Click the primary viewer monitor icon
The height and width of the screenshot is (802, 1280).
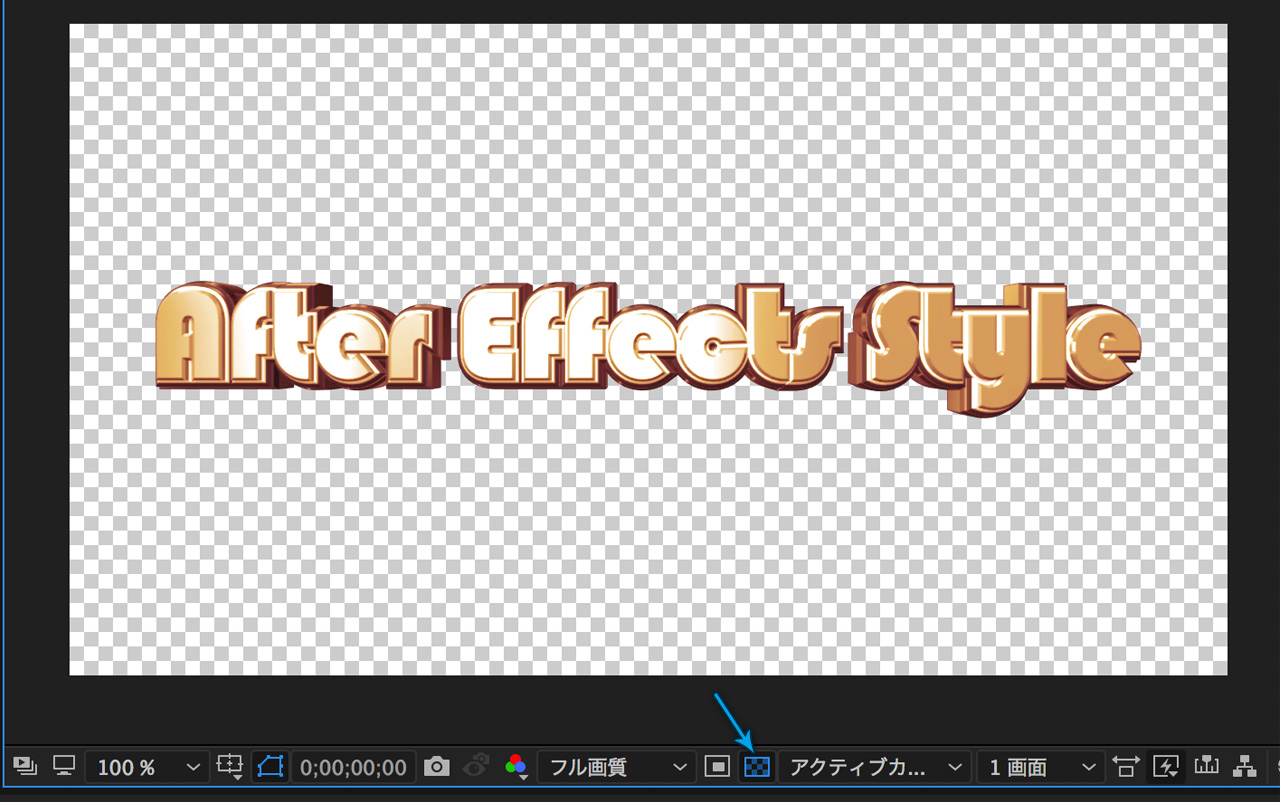[64, 767]
